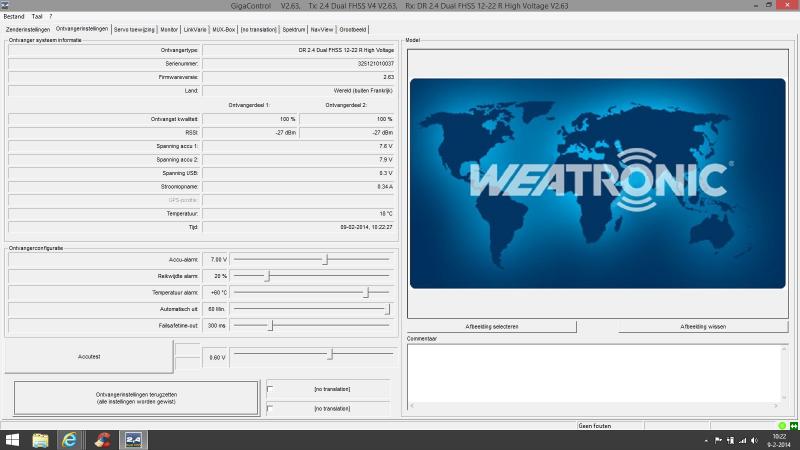Open the Windows Start button

pyautogui.click(x=12, y=440)
